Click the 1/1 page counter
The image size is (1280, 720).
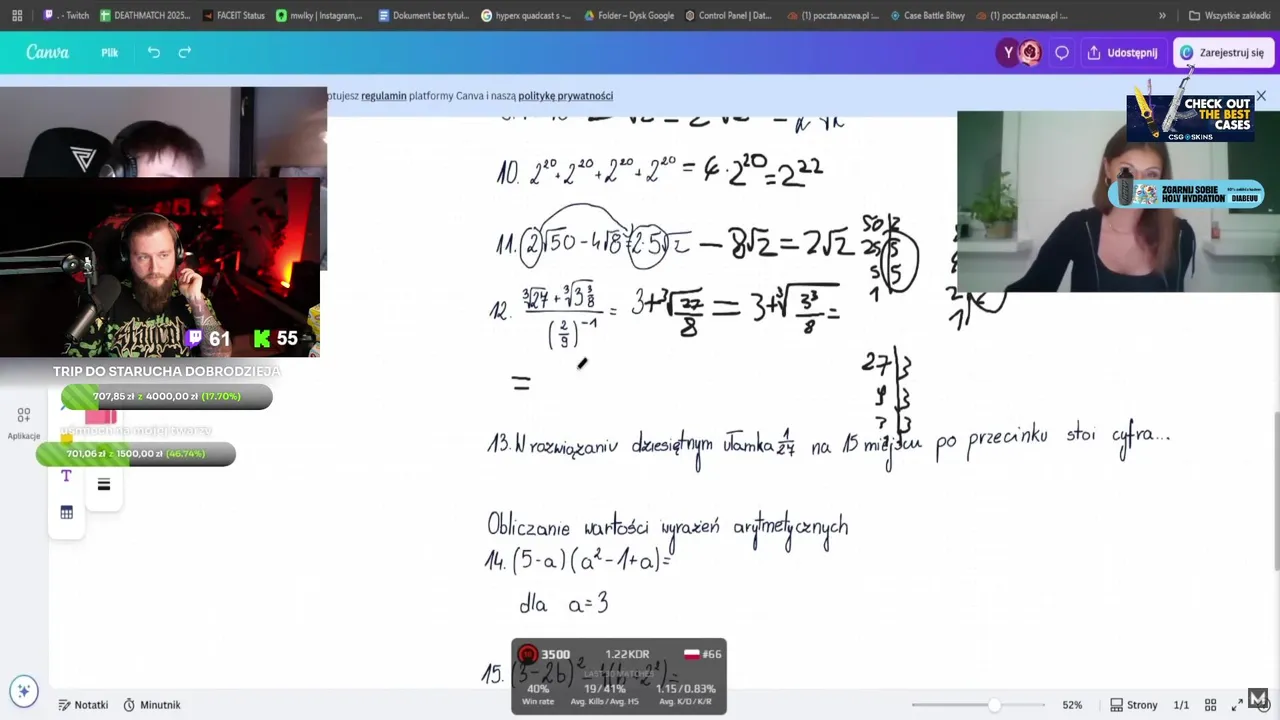coord(1181,705)
